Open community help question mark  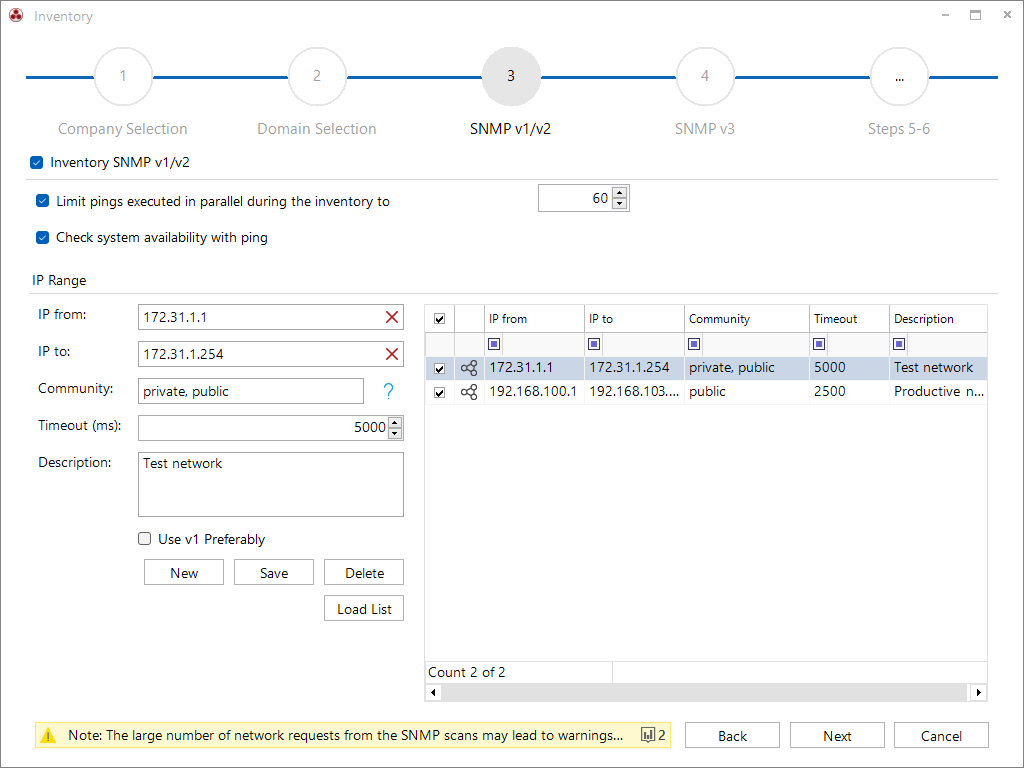389,391
